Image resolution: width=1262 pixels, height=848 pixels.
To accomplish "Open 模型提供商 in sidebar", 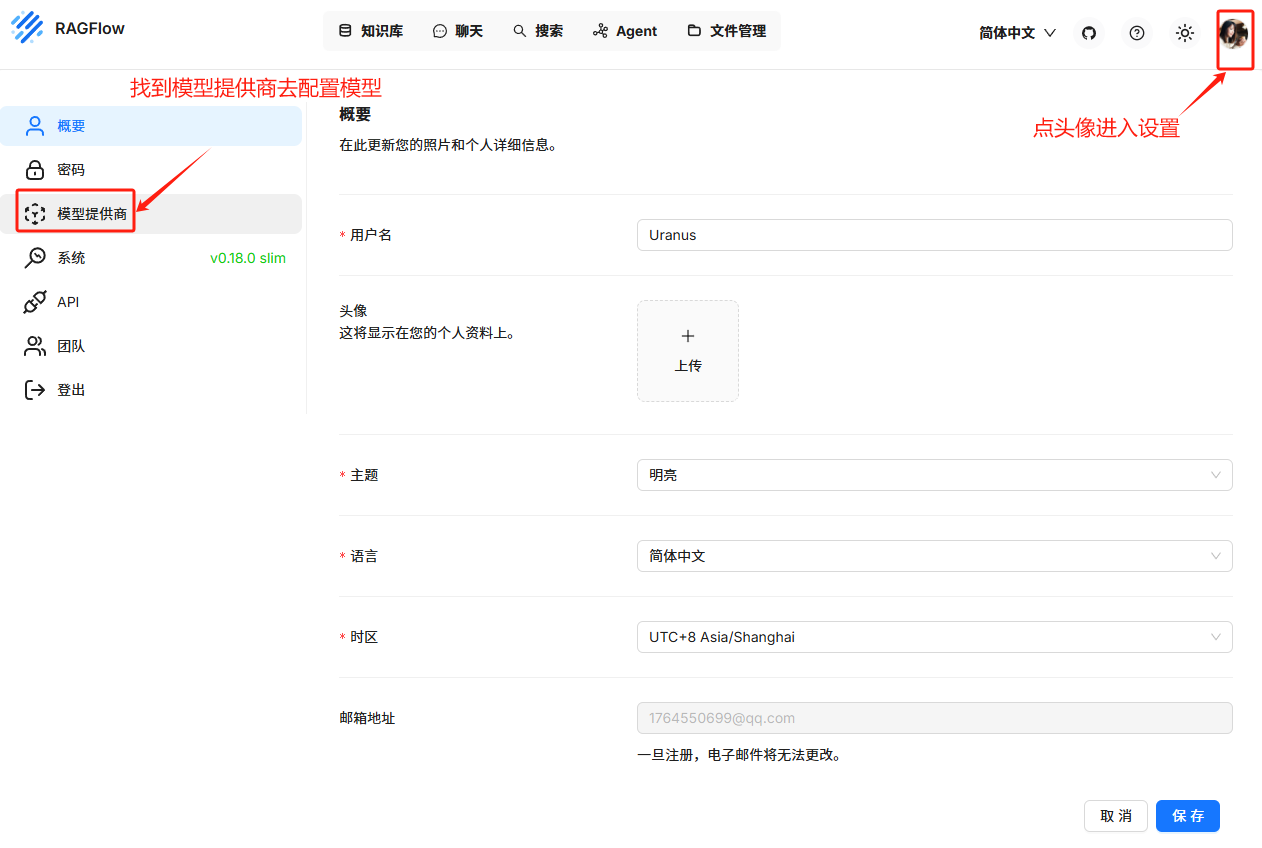I will click(151, 214).
